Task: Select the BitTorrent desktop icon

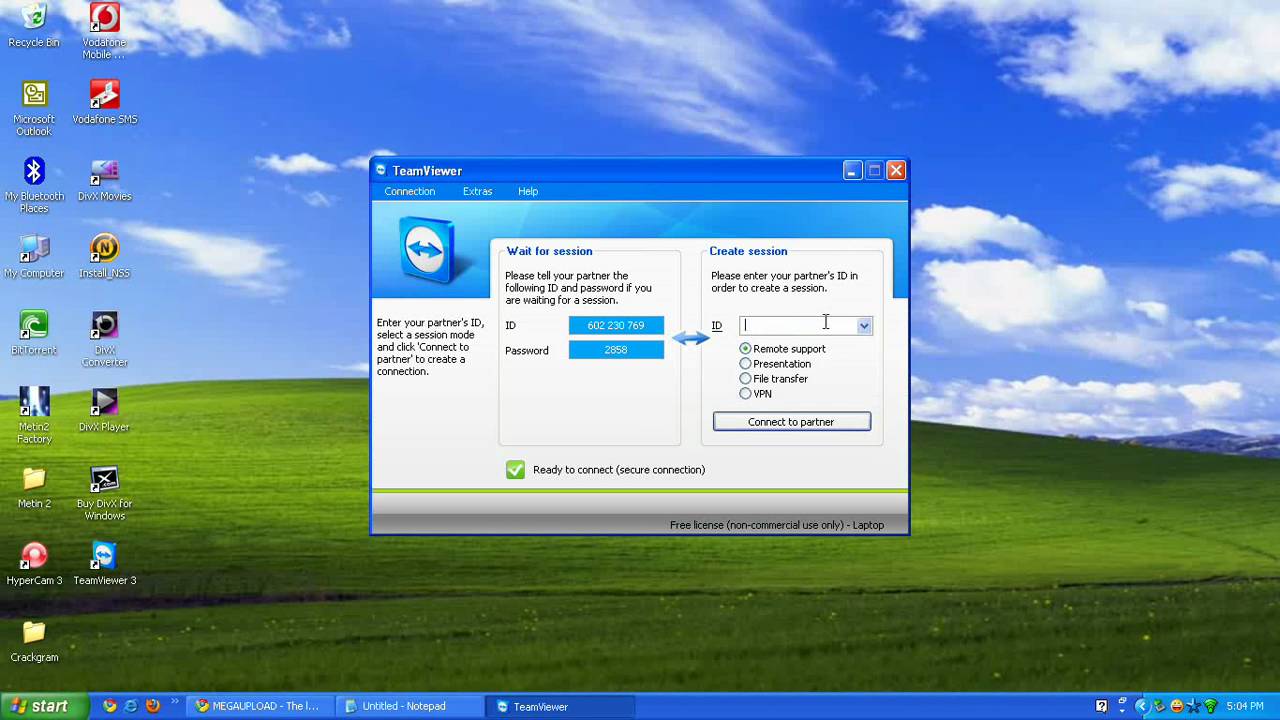Action: (x=34, y=334)
